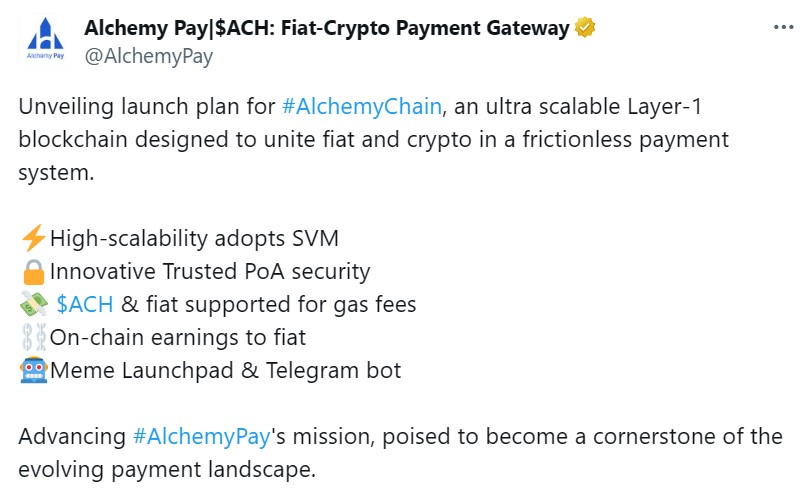Click the opening sentence 'Unveiling launch plan'

point(147,106)
